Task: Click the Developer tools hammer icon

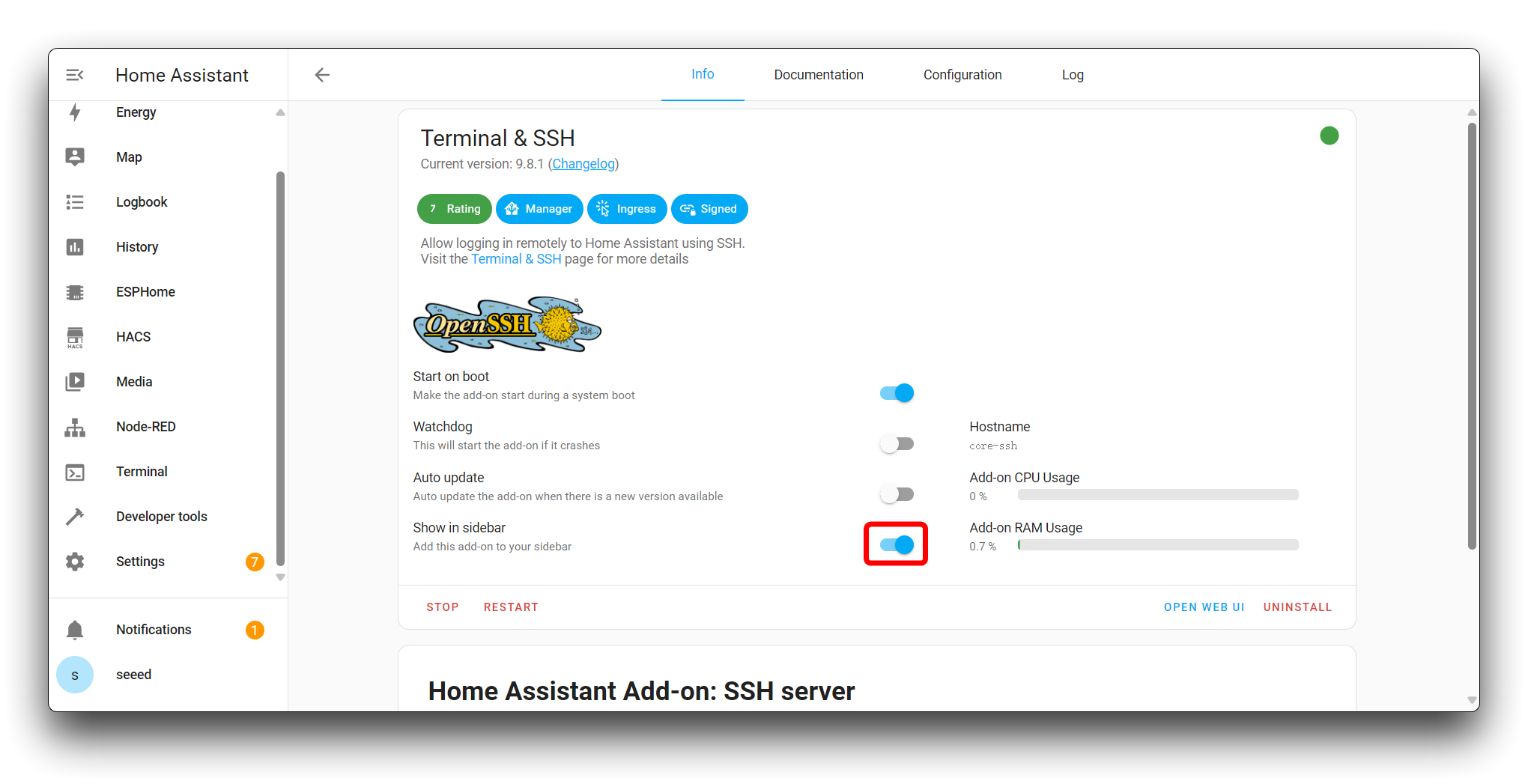Action: click(75, 517)
